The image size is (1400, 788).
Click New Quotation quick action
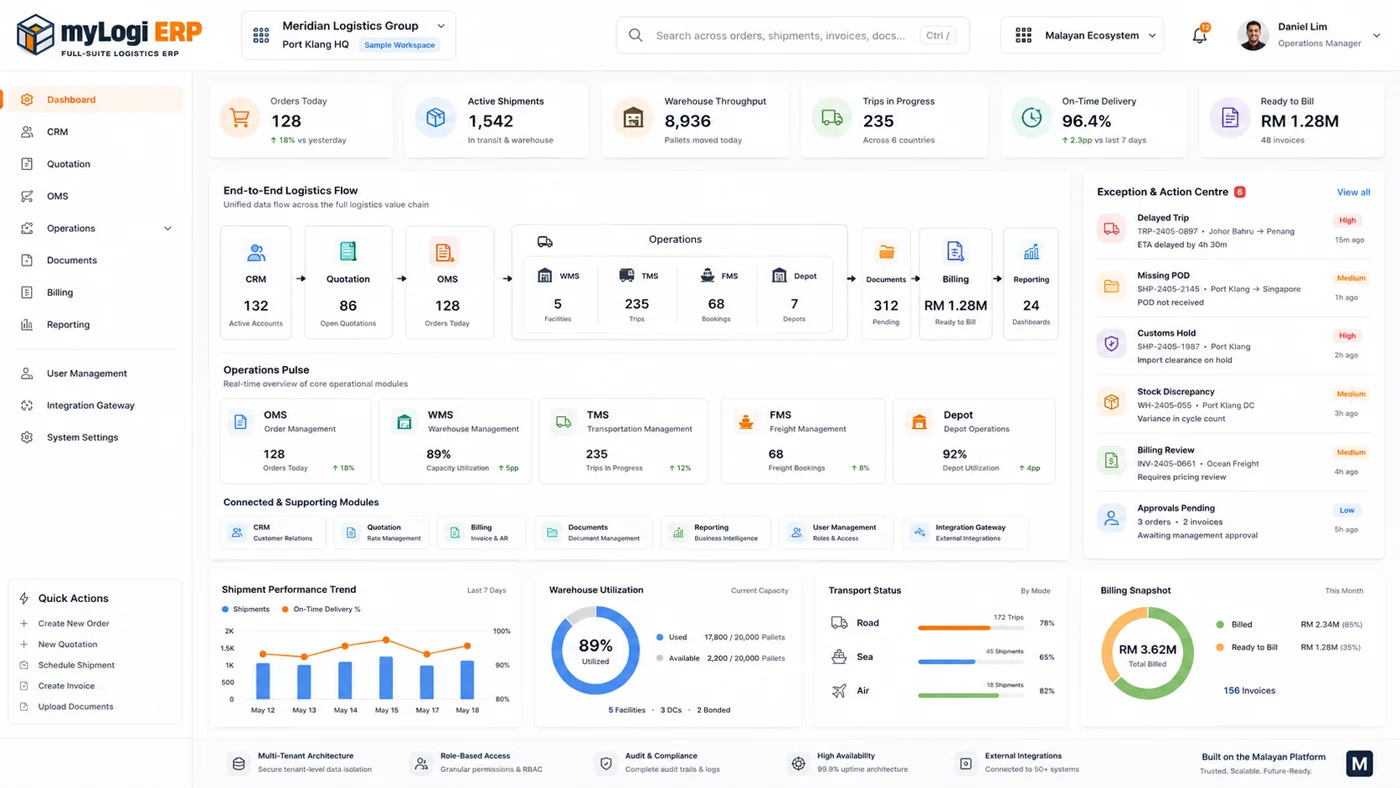coord(67,644)
